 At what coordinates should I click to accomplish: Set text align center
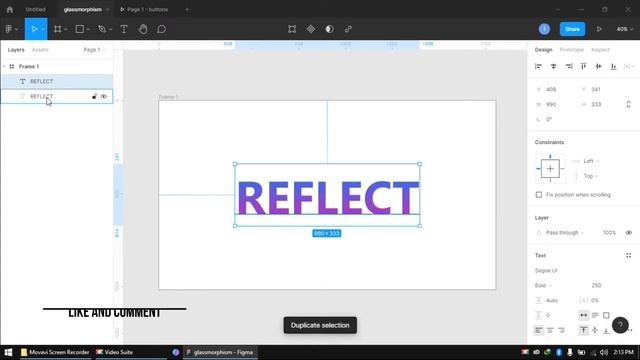coord(550,330)
